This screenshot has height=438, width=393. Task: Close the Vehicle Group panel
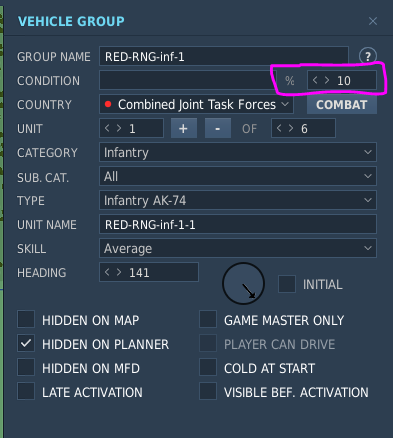(x=373, y=21)
